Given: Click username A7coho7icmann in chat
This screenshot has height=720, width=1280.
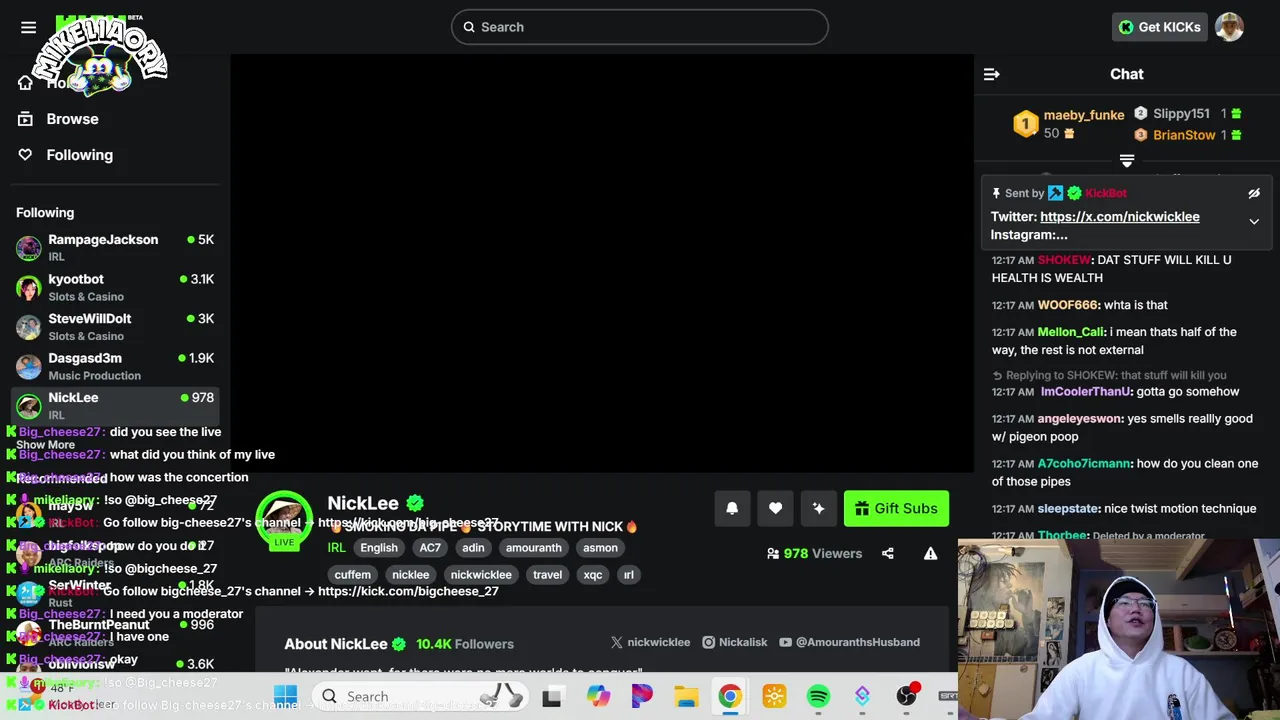Looking at the screenshot, I should (1084, 464).
